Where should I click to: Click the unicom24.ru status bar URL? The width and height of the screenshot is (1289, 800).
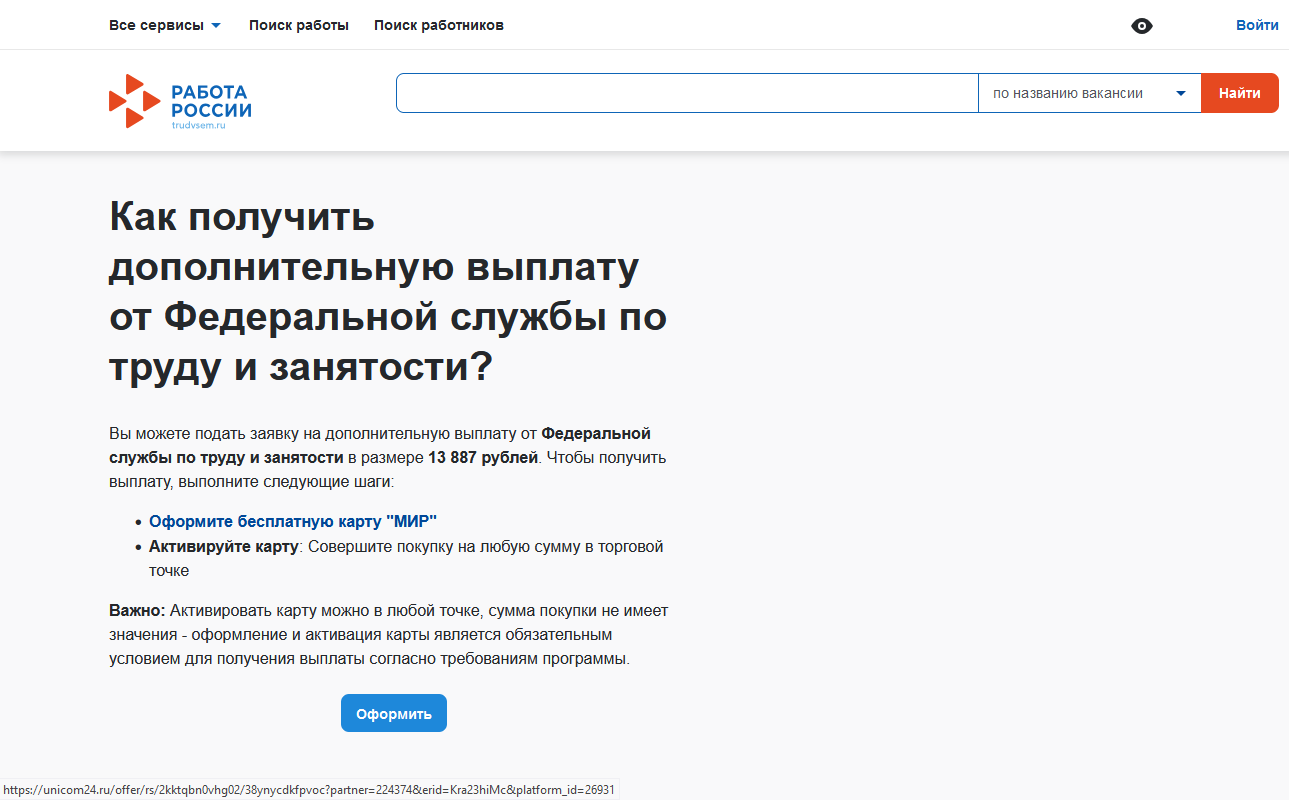pos(309,790)
